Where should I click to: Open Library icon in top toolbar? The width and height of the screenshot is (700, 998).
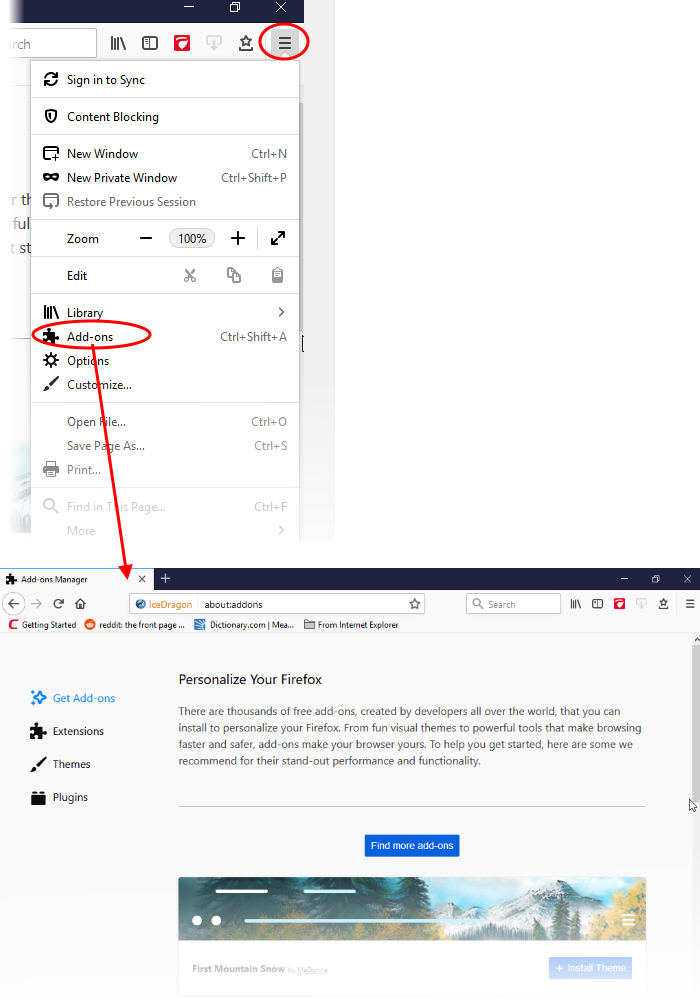[x=118, y=43]
